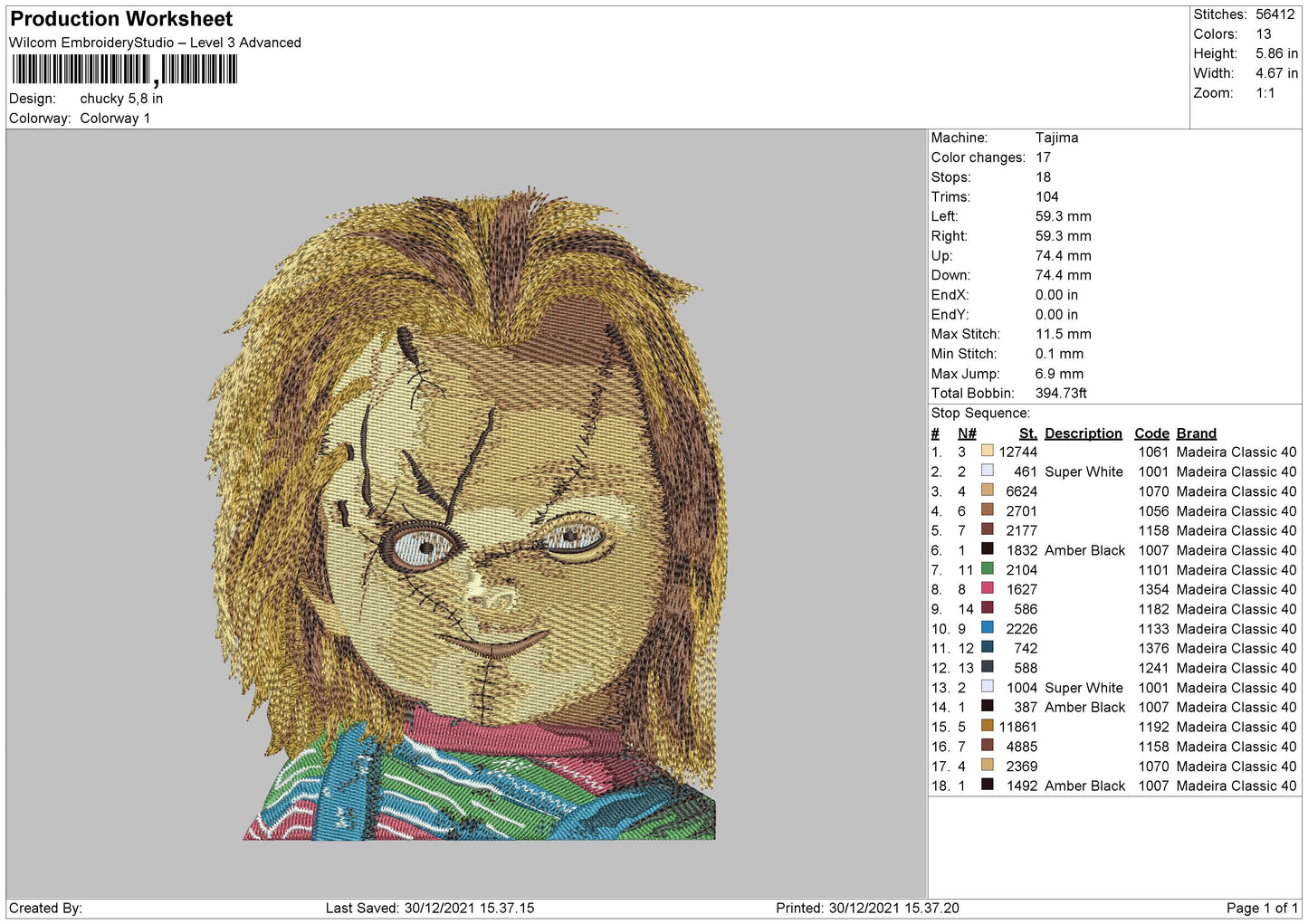Select thread code 1192
The image size is (1308, 924).
pos(1153,728)
